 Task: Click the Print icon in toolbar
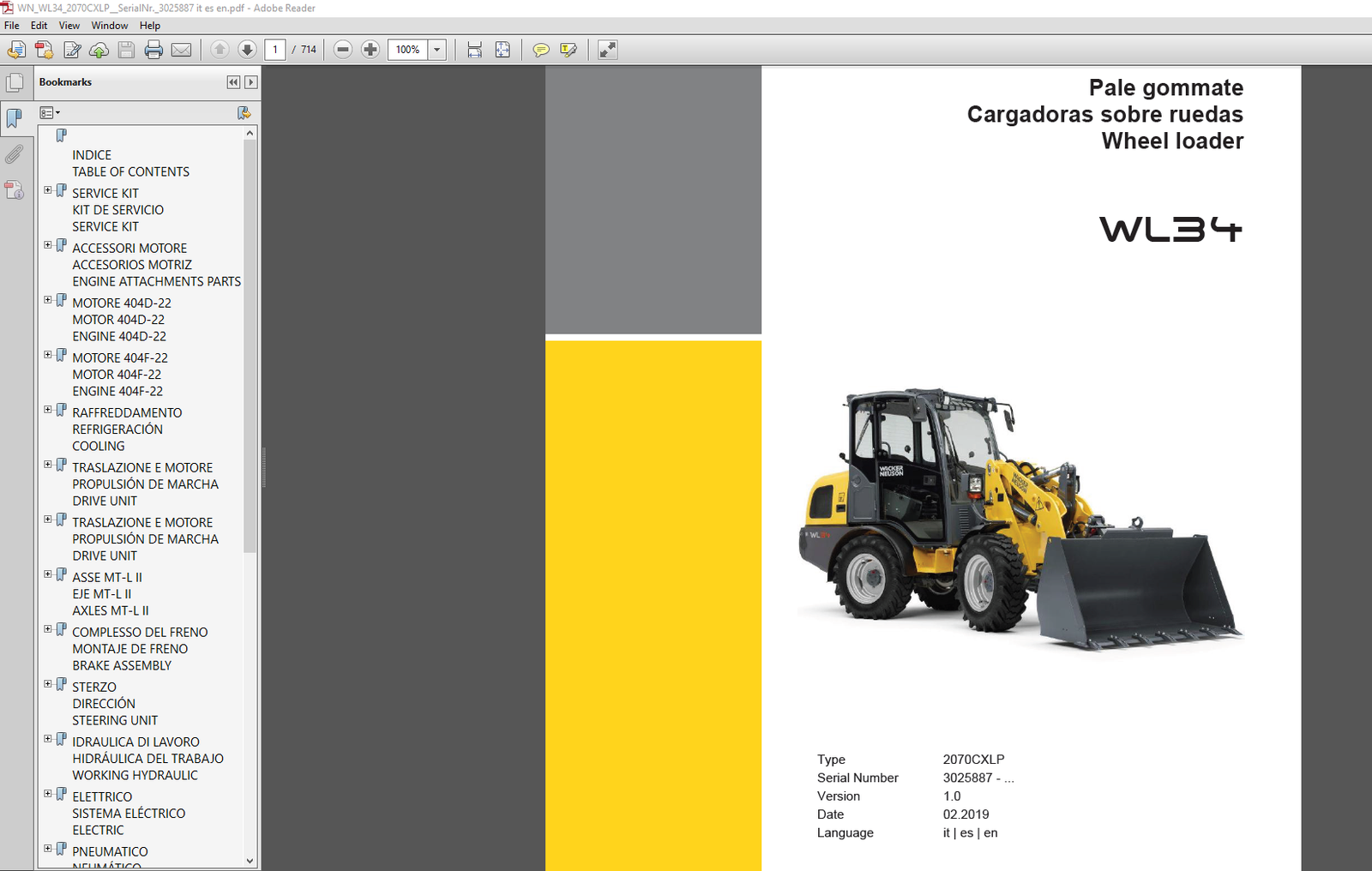click(x=153, y=50)
